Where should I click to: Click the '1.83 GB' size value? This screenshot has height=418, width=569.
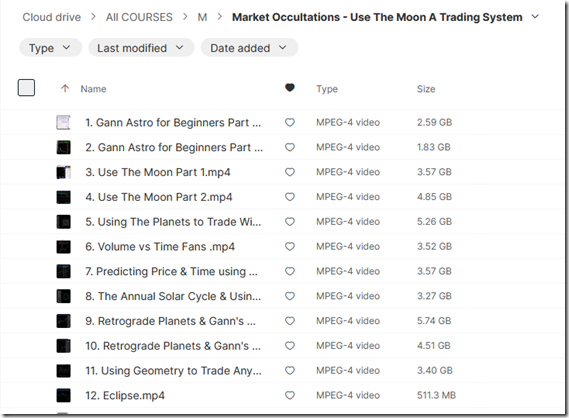[x=434, y=147]
